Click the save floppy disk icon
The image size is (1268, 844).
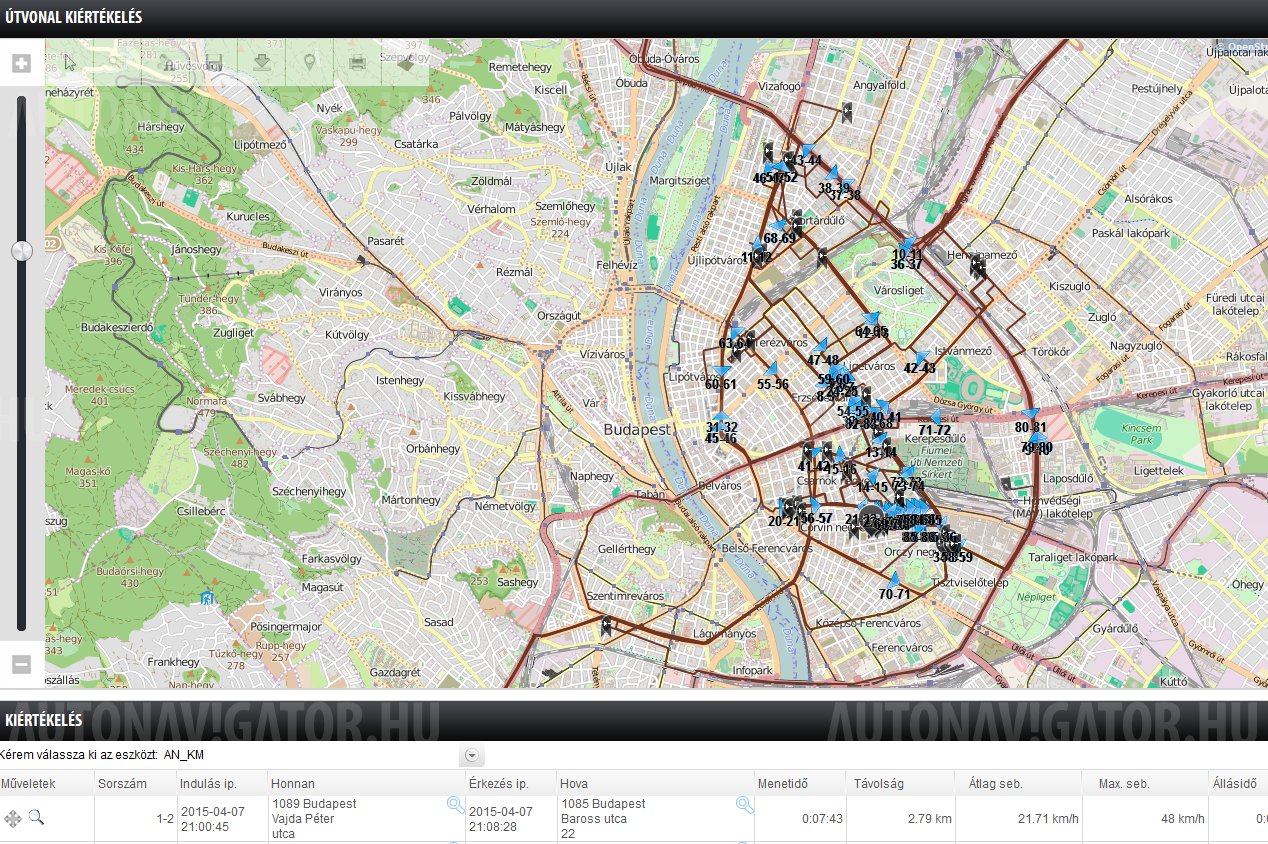[214, 62]
